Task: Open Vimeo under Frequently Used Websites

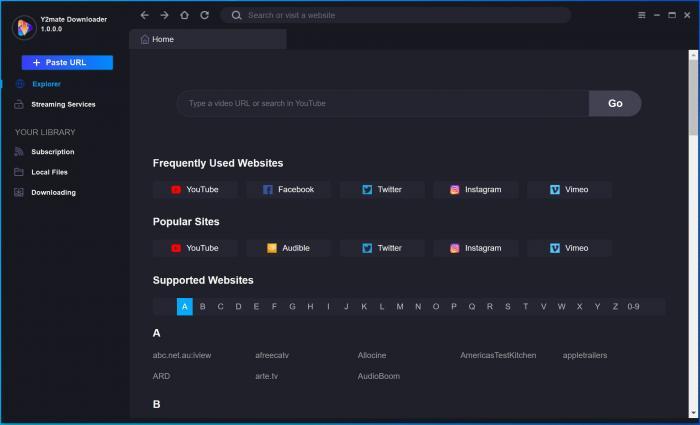Action: 569,189
